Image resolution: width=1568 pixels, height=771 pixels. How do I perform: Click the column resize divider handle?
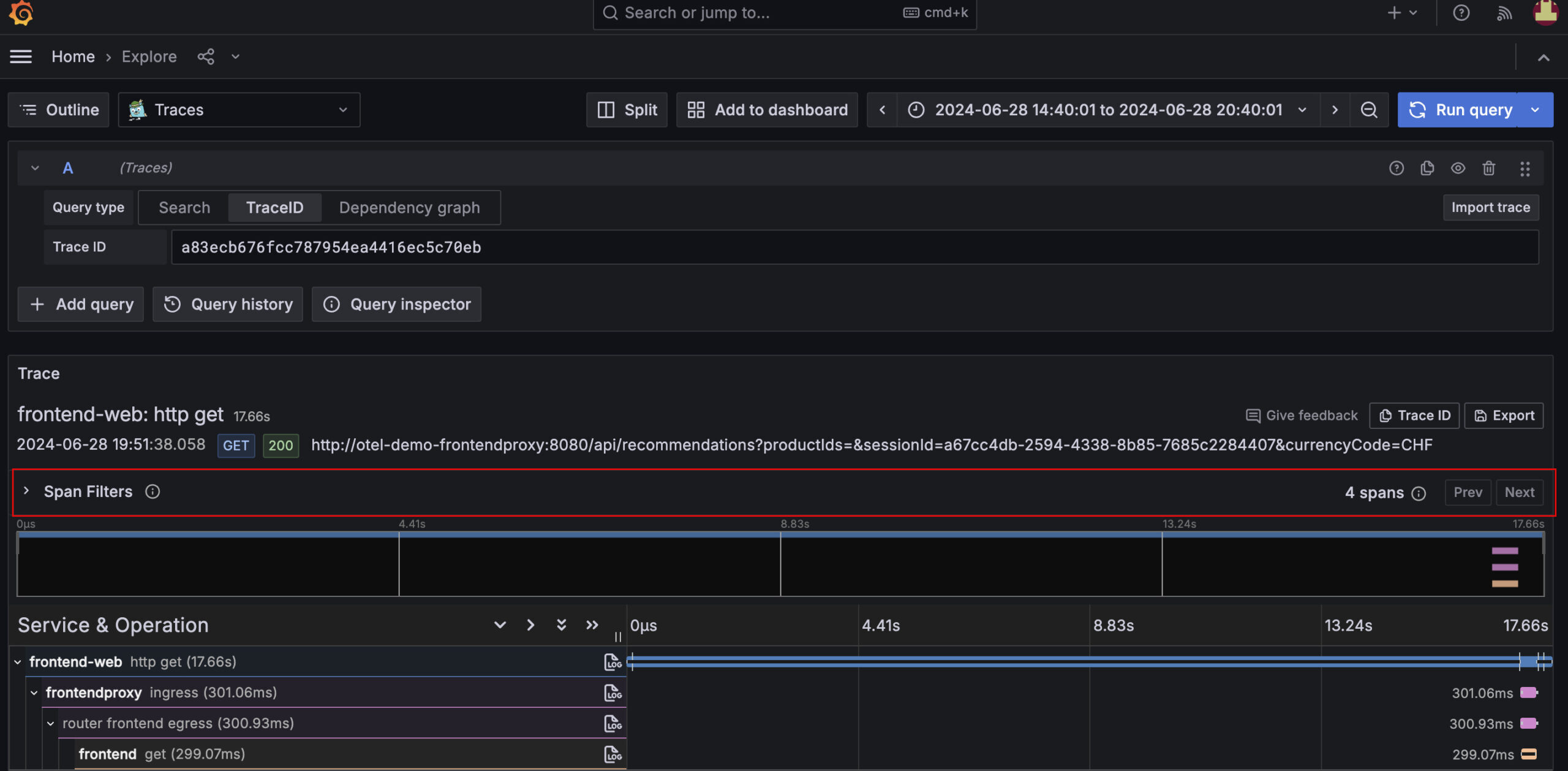(x=618, y=637)
